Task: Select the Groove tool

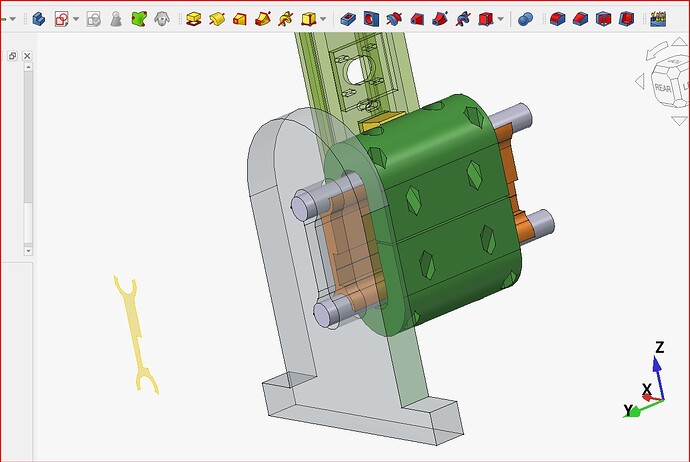Action: click(x=394, y=19)
